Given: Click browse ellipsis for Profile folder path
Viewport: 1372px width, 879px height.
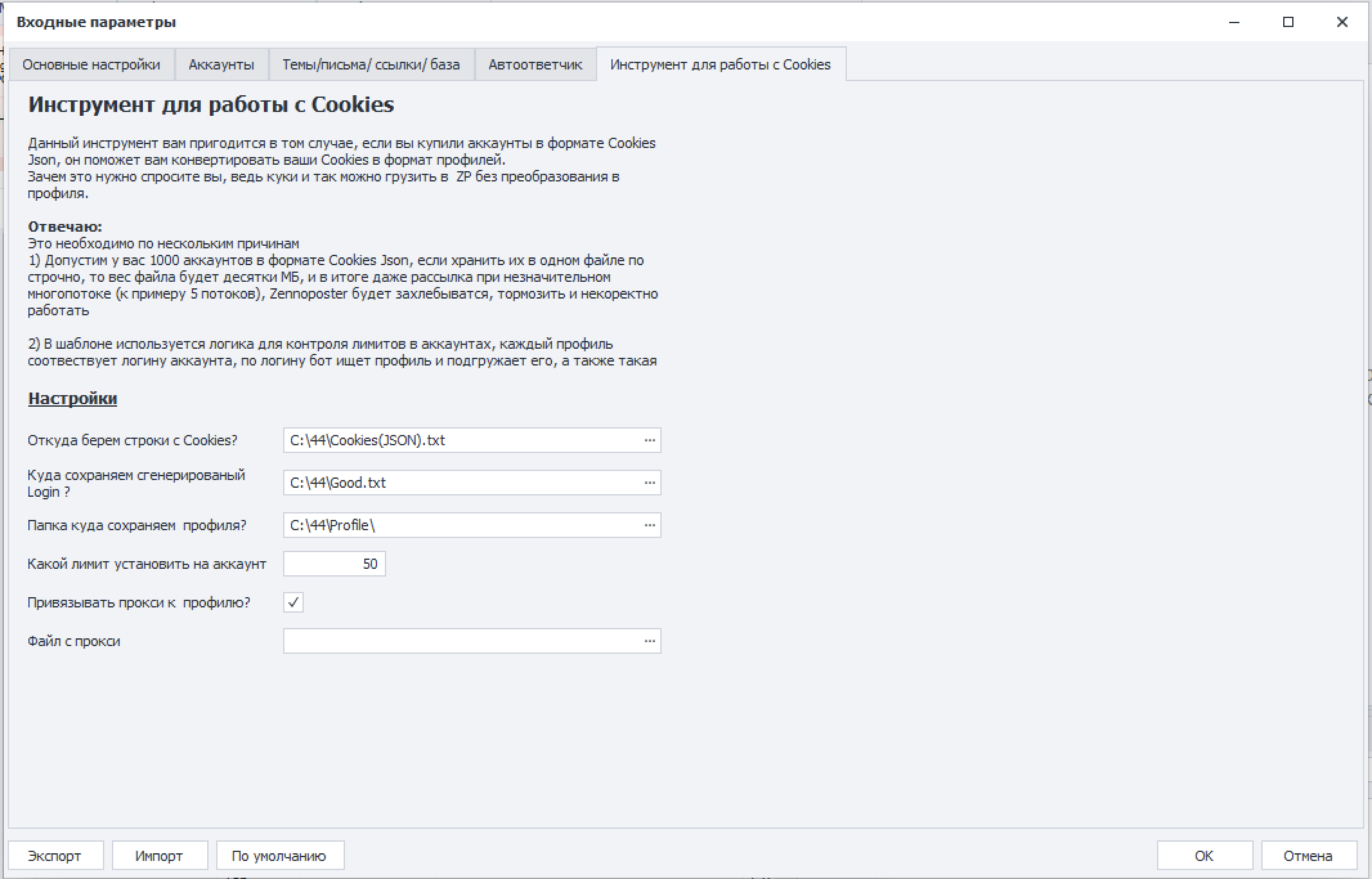Looking at the screenshot, I should click(x=649, y=526).
